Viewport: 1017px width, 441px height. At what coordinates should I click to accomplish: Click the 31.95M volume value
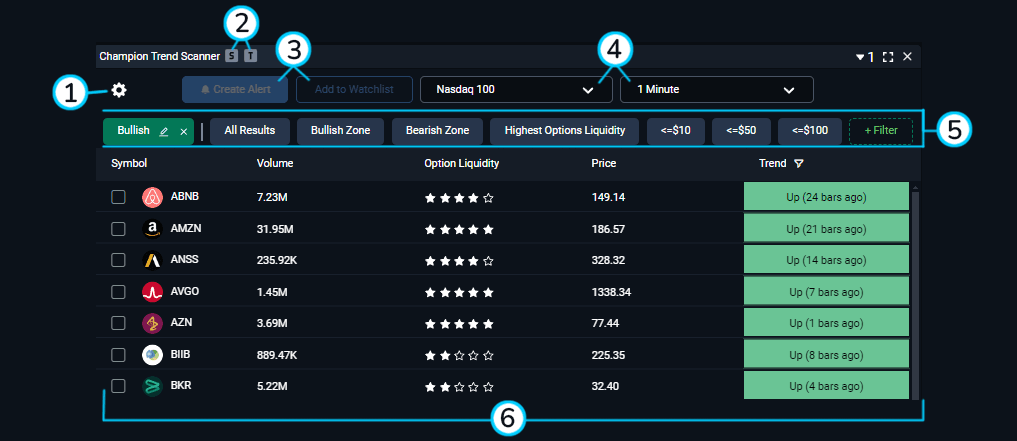point(275,229)
